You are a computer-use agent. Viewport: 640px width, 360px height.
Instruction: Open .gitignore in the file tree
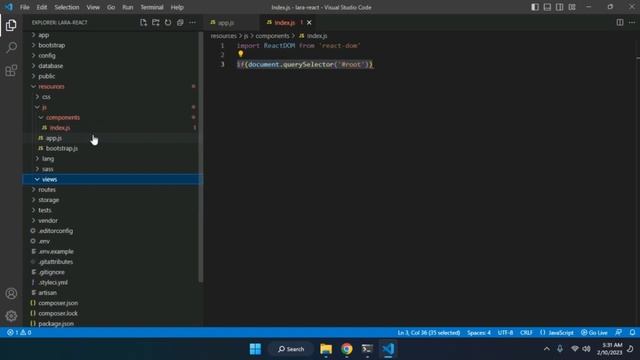pyautogui.click(x=112, y=272)
